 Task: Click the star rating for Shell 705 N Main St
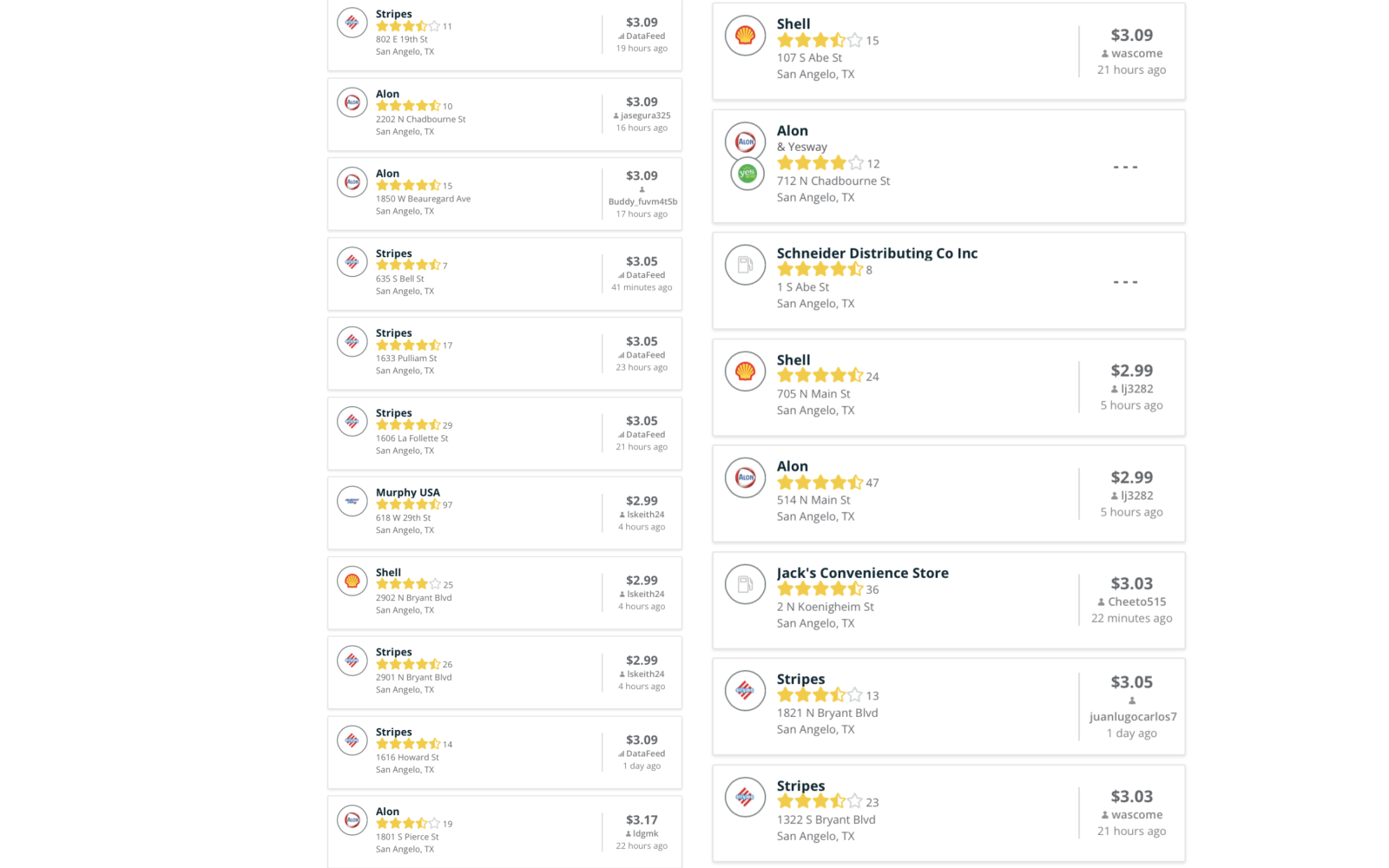coord(820,376)
